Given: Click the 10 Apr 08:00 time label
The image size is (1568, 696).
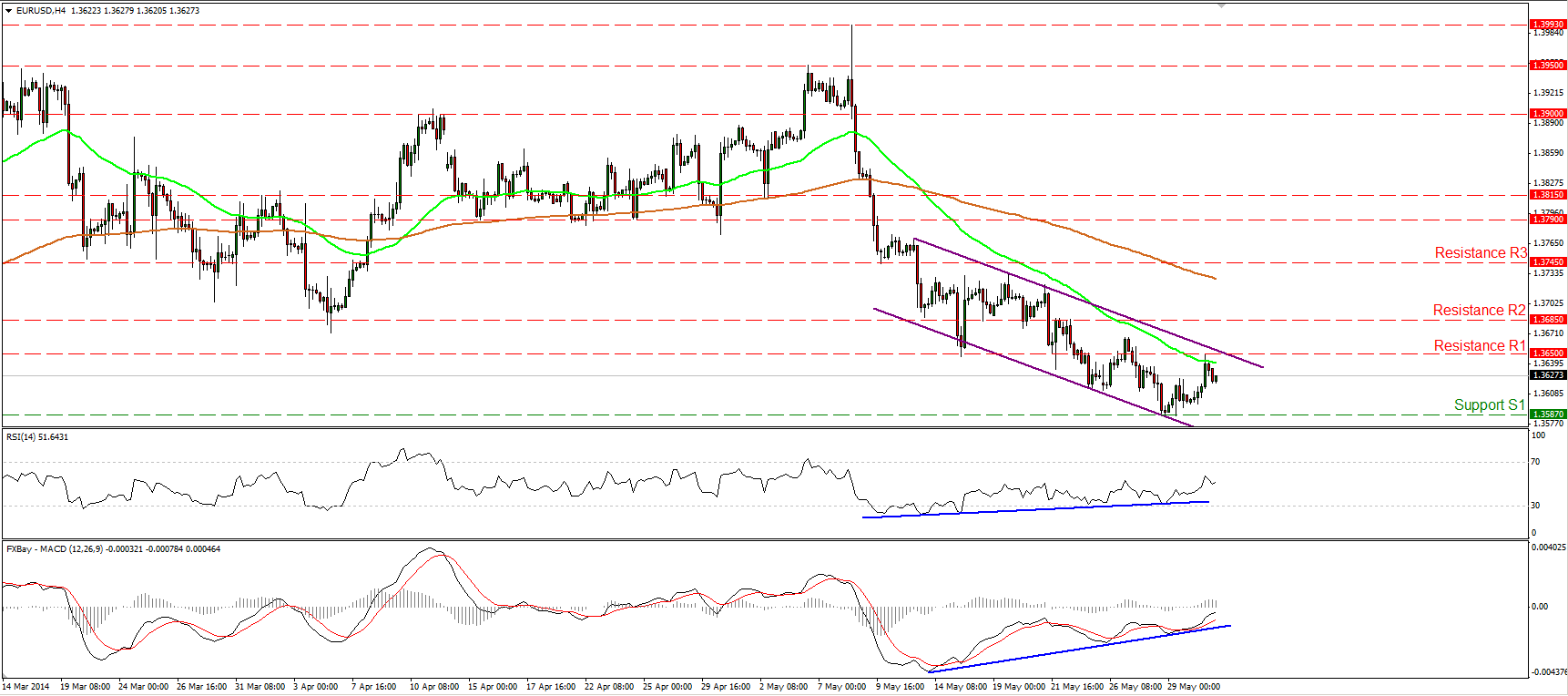Looking at the screenshot, I should point(434,687).
